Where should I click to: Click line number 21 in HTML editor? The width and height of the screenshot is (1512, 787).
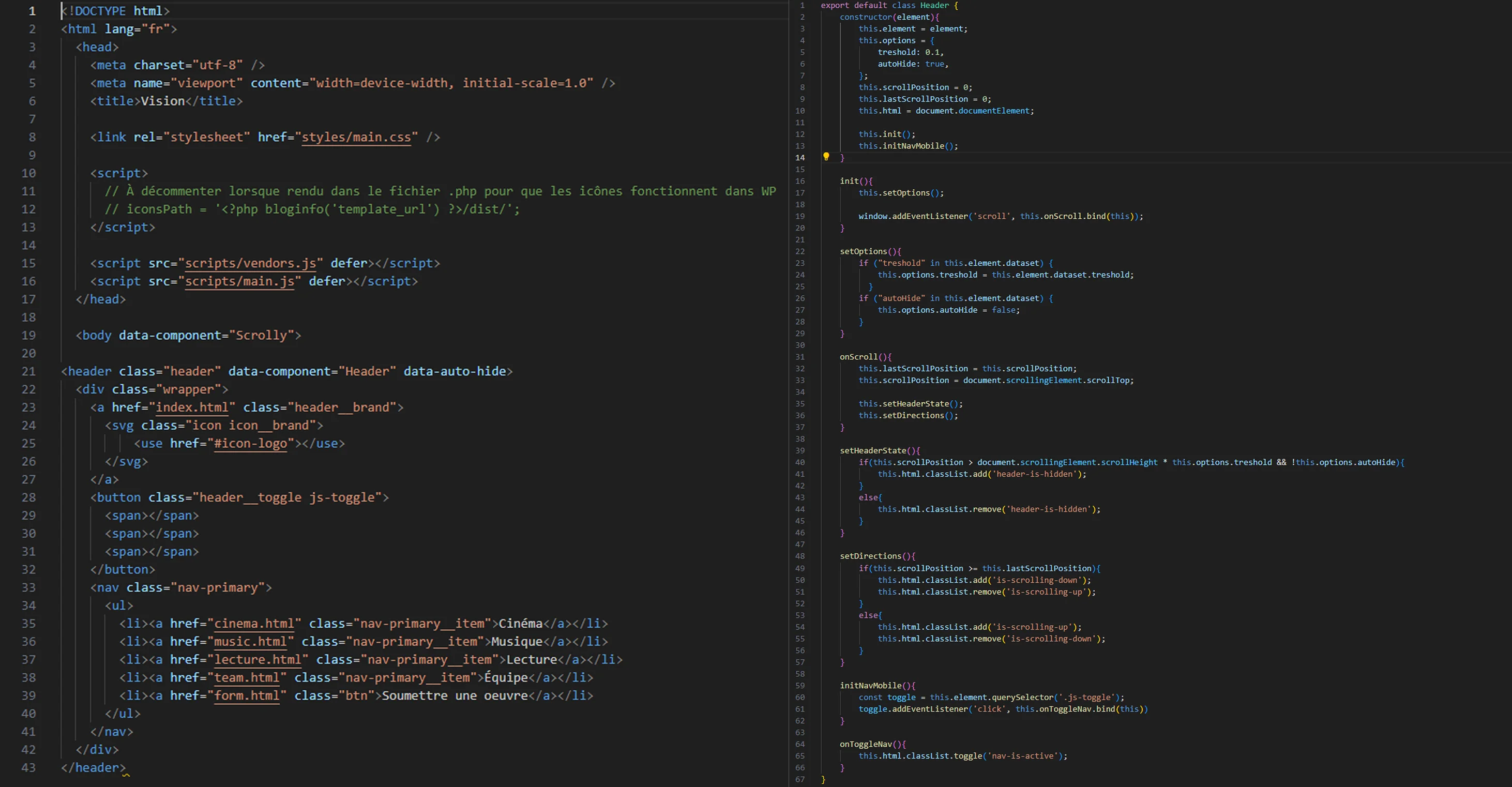tap(29, 371)
